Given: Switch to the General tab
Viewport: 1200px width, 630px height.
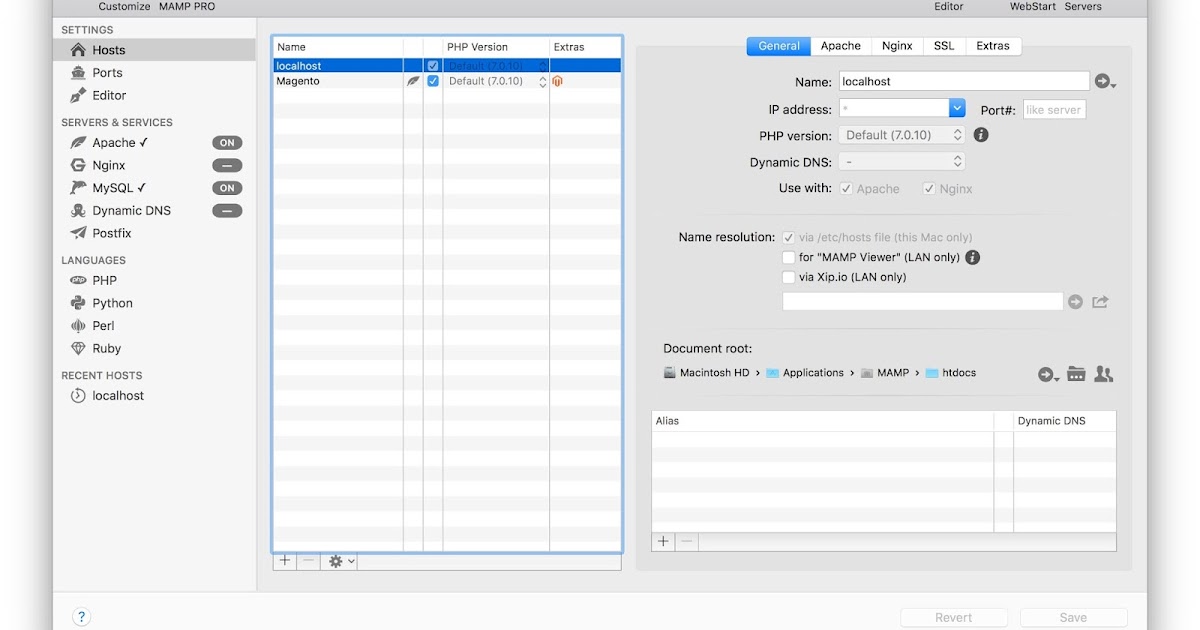Looking at the screenshot, I should (x=779, y=46).
